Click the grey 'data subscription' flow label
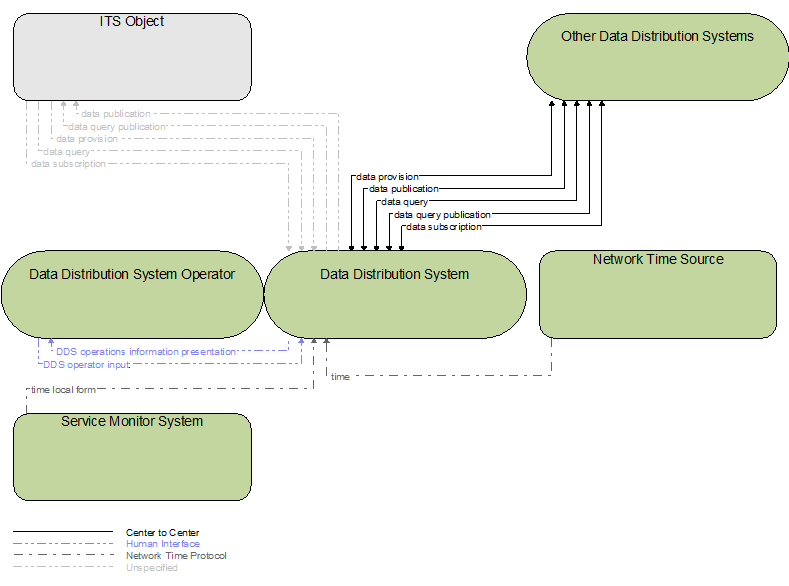 click(x=68, y=164)
